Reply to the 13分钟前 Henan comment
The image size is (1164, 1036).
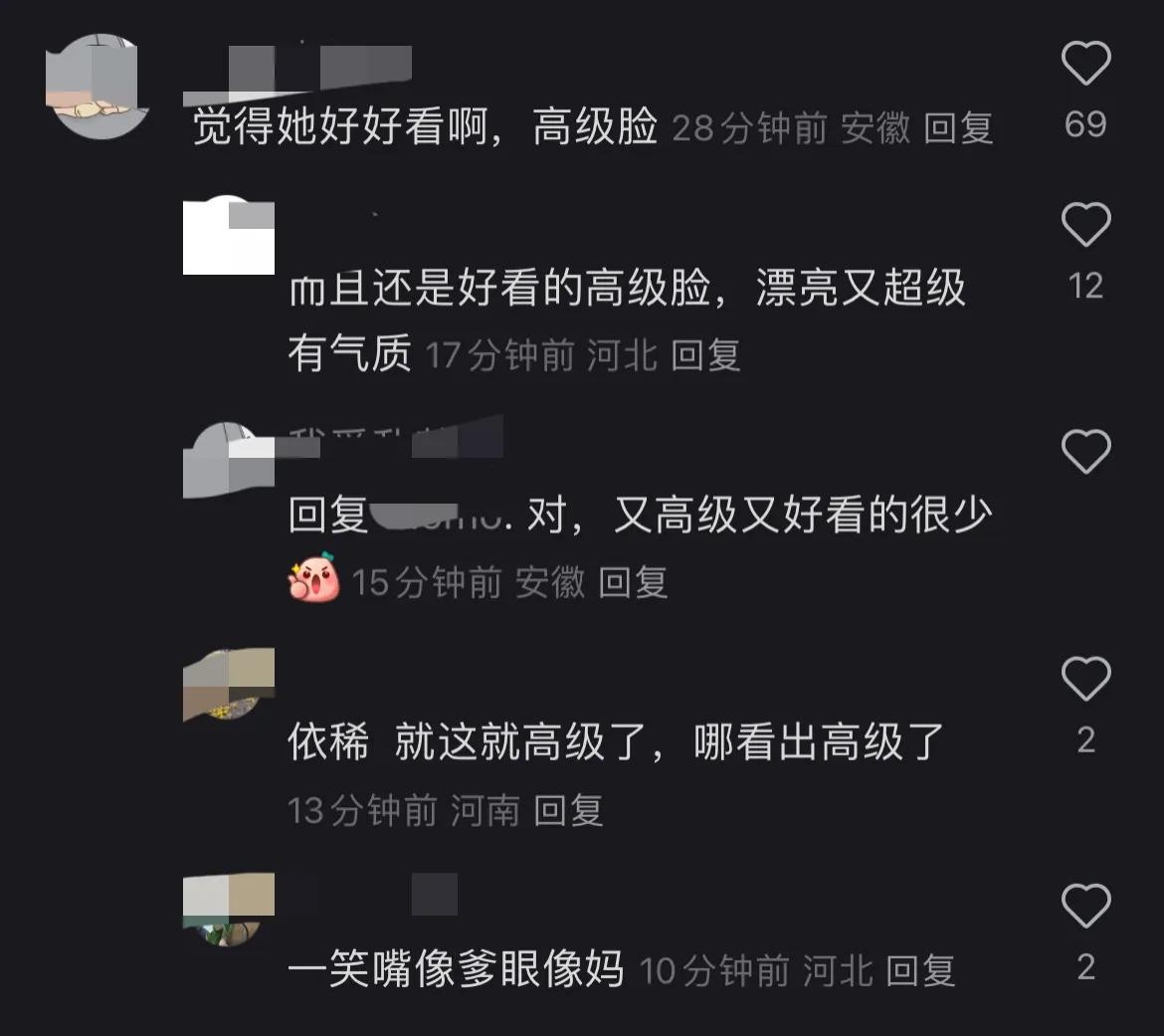coord(569,809)
